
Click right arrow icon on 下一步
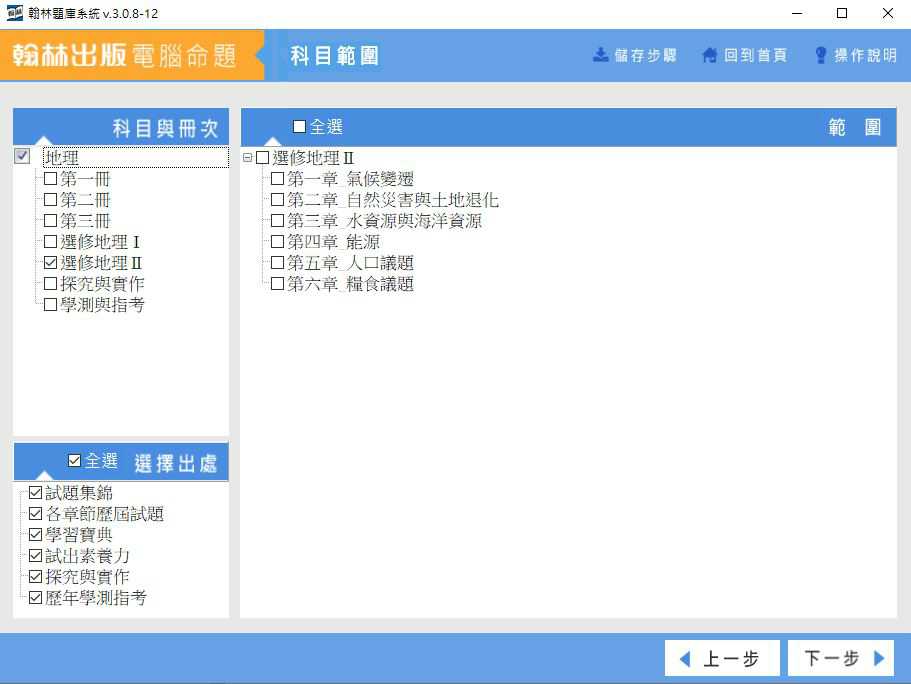[879, 658]
